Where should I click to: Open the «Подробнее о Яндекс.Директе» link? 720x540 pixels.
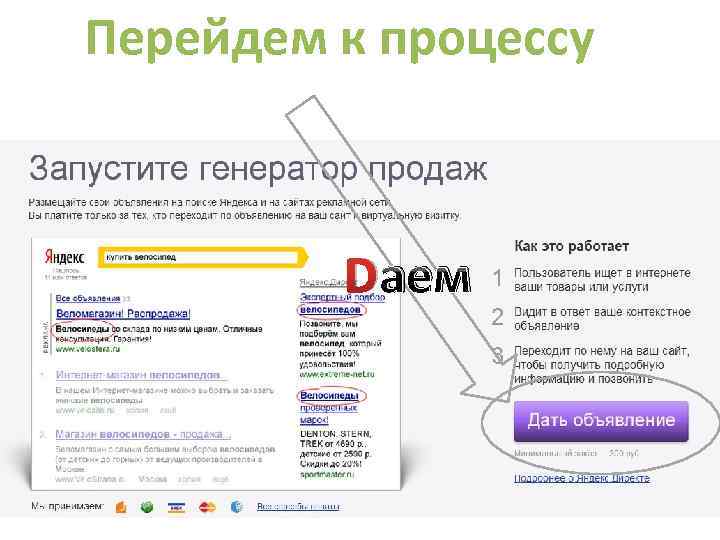[x=582, y=478]
